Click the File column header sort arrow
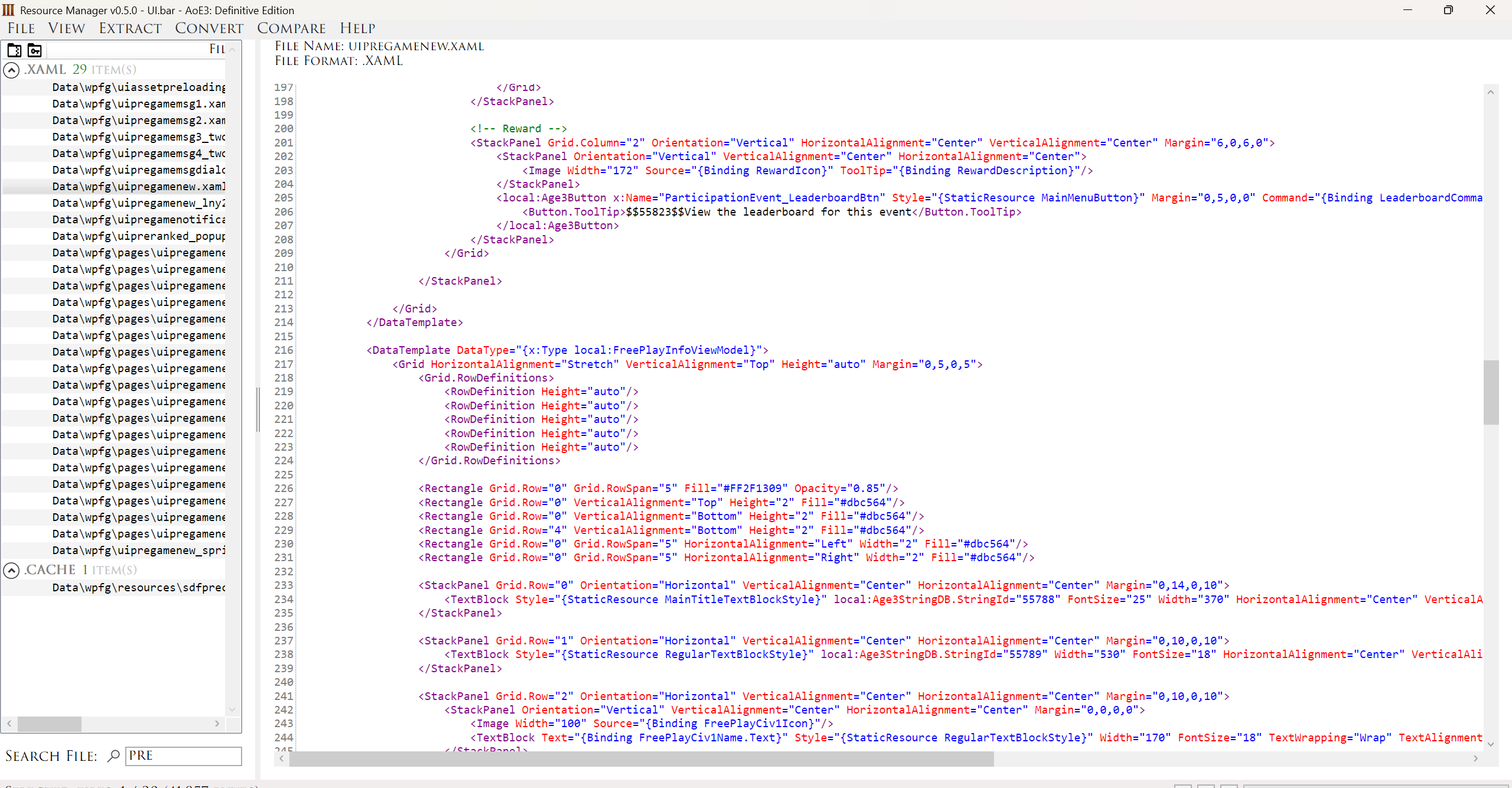Image resolution: width=1512 pixels, height=788 pixels. [232, 50]
